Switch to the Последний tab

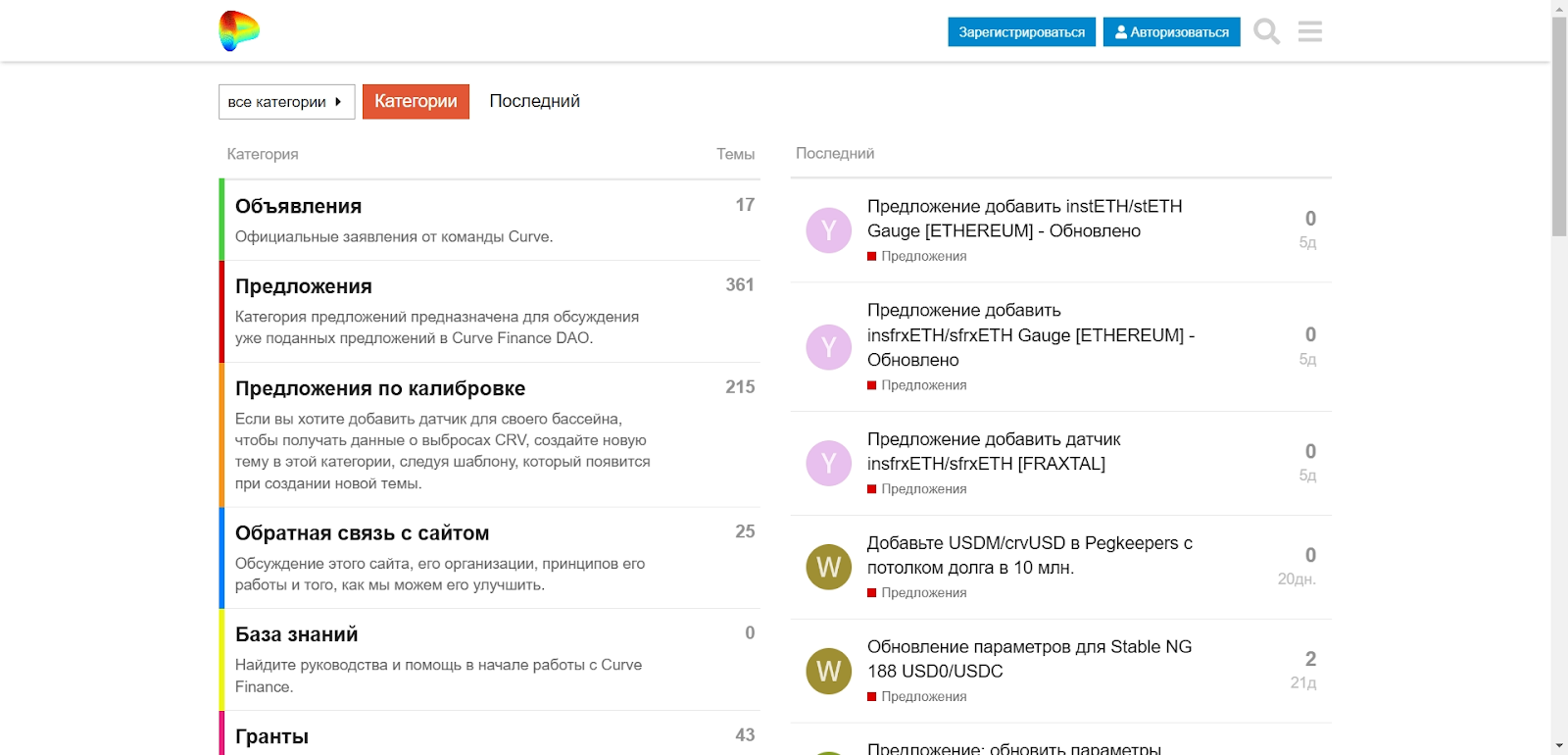(535, 102)
